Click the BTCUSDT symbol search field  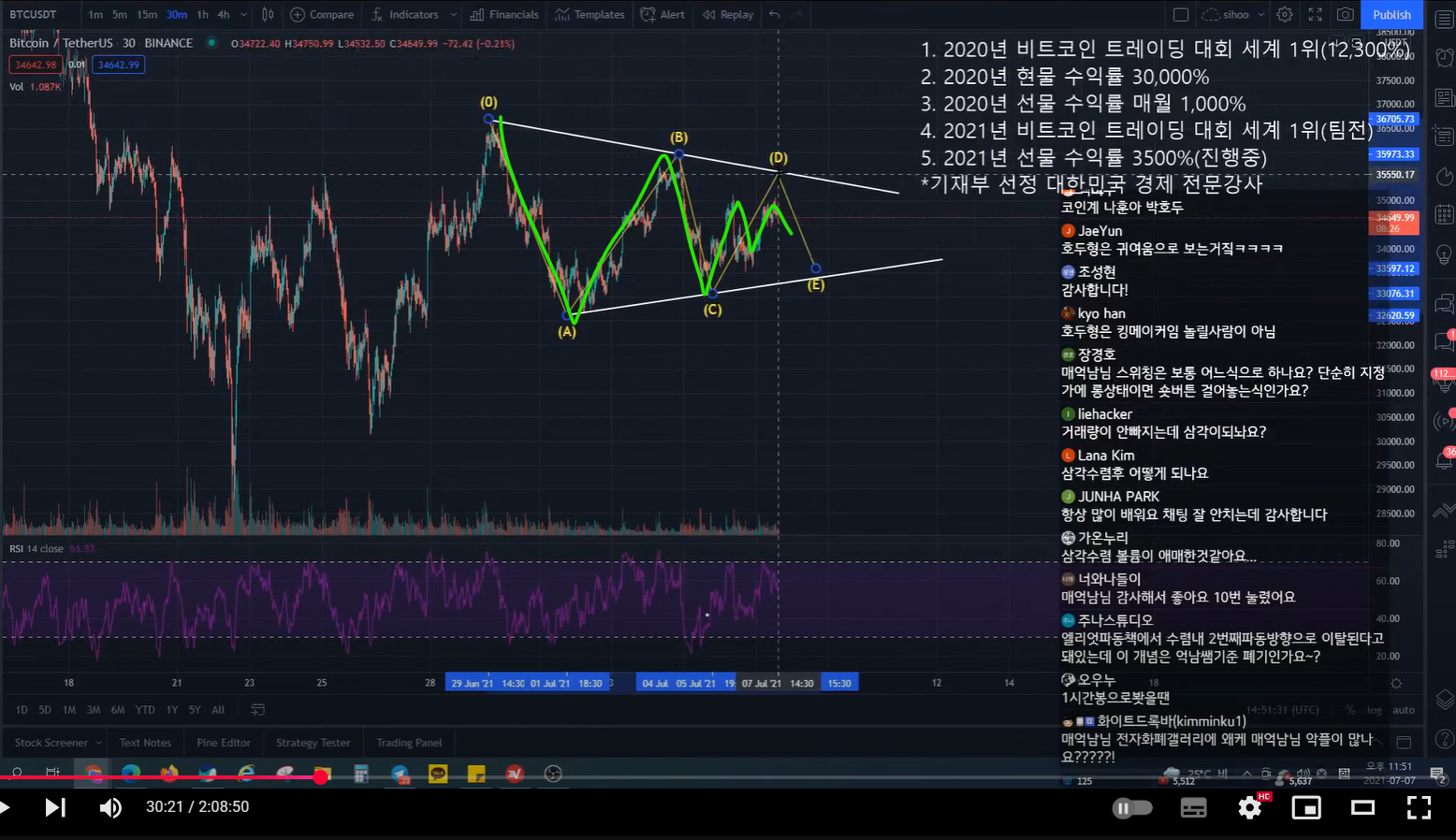click(x=36, y=14)
